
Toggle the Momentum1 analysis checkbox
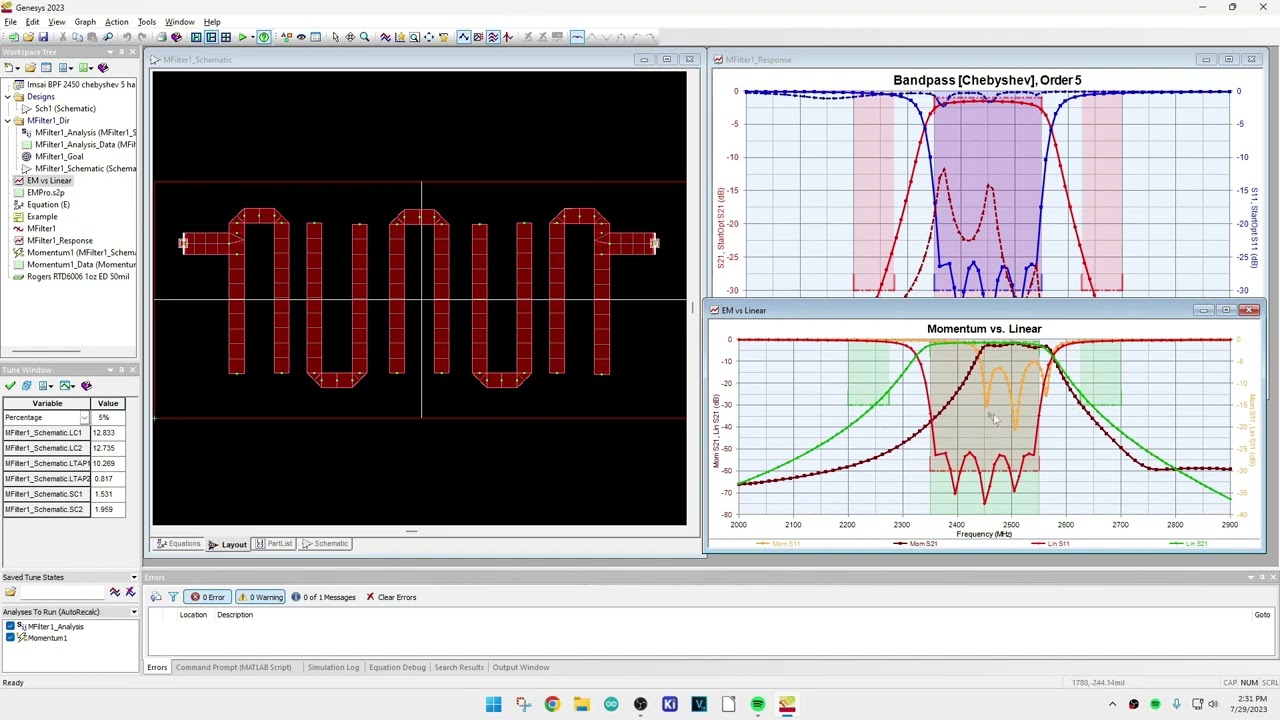[x=10, y=637]
